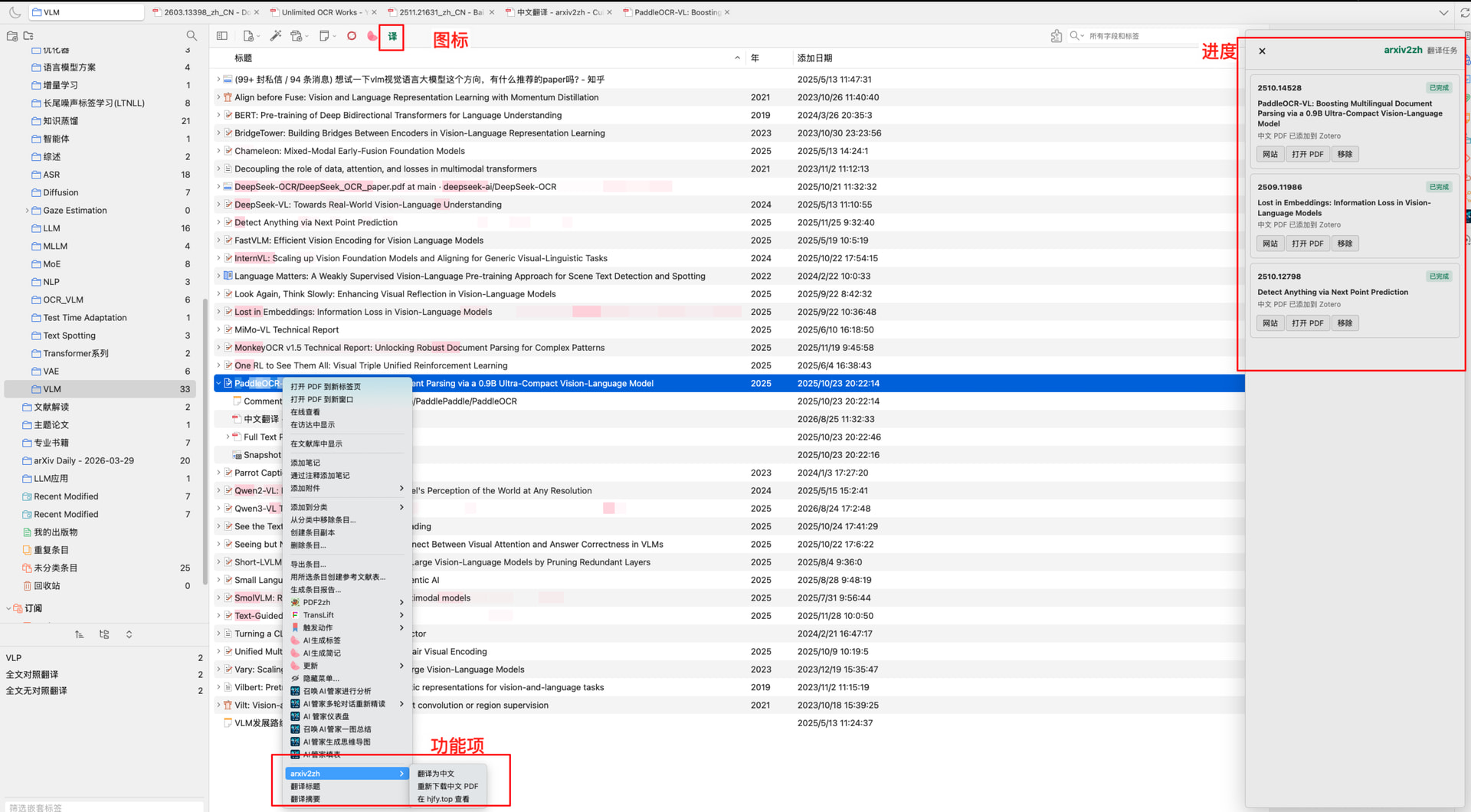Click the collection search magnifier icon
Screen dimensions: 1471x812
point(192,36)
